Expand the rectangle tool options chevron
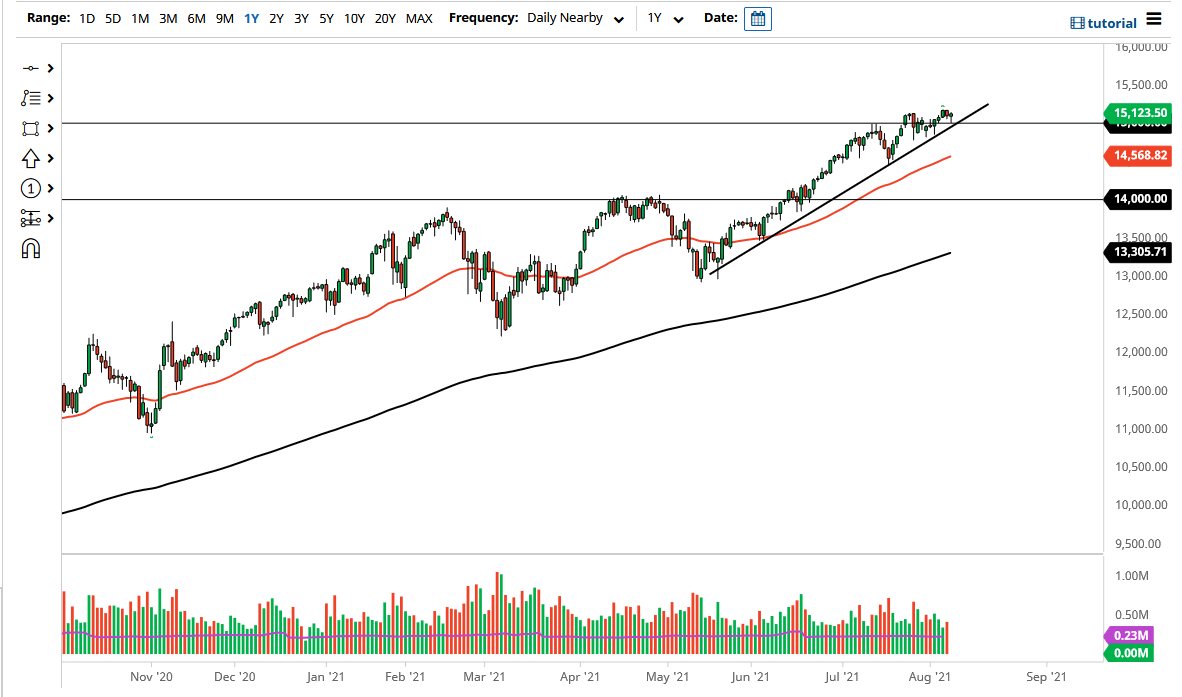The height and width of the screenshot is (697, 1182). click(x=48, y=128)
